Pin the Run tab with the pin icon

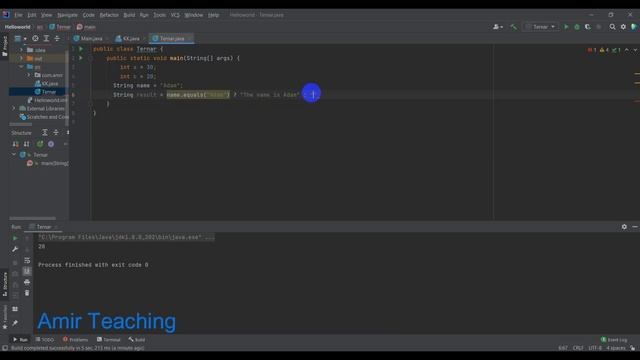(x=15, y=323)
